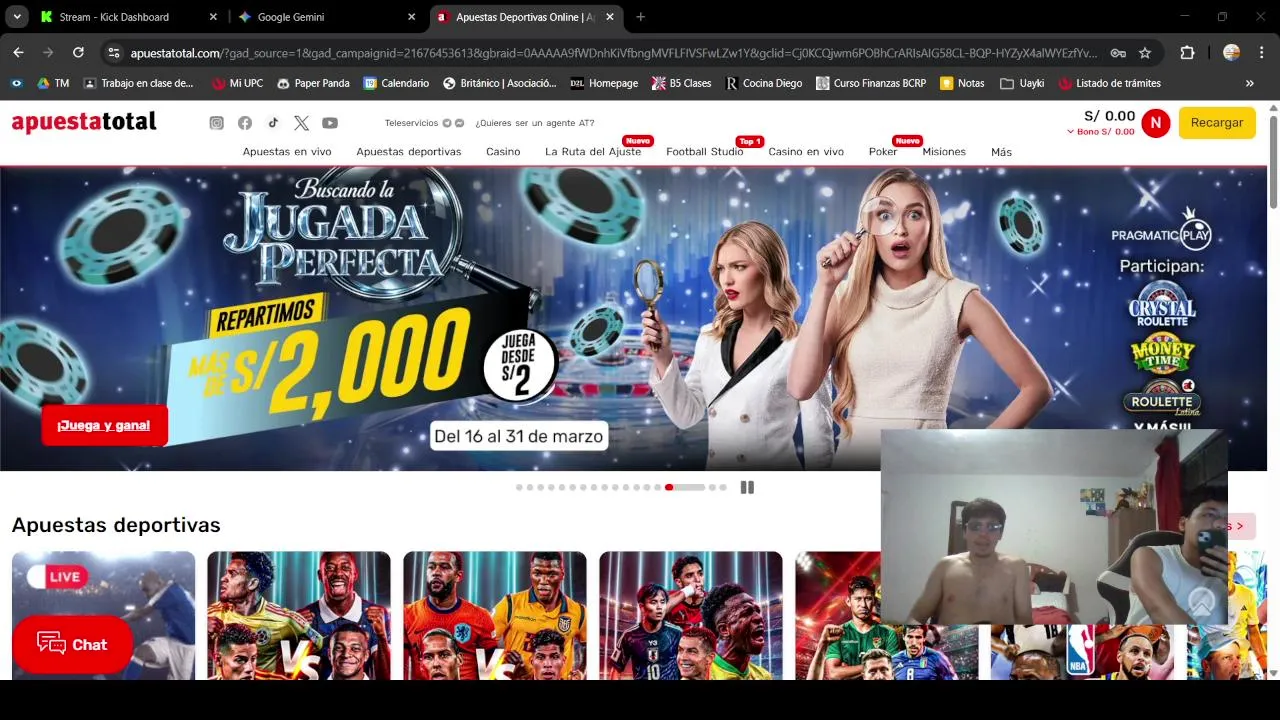Open Chrome three-dot menu

(x=1261, y=53)
